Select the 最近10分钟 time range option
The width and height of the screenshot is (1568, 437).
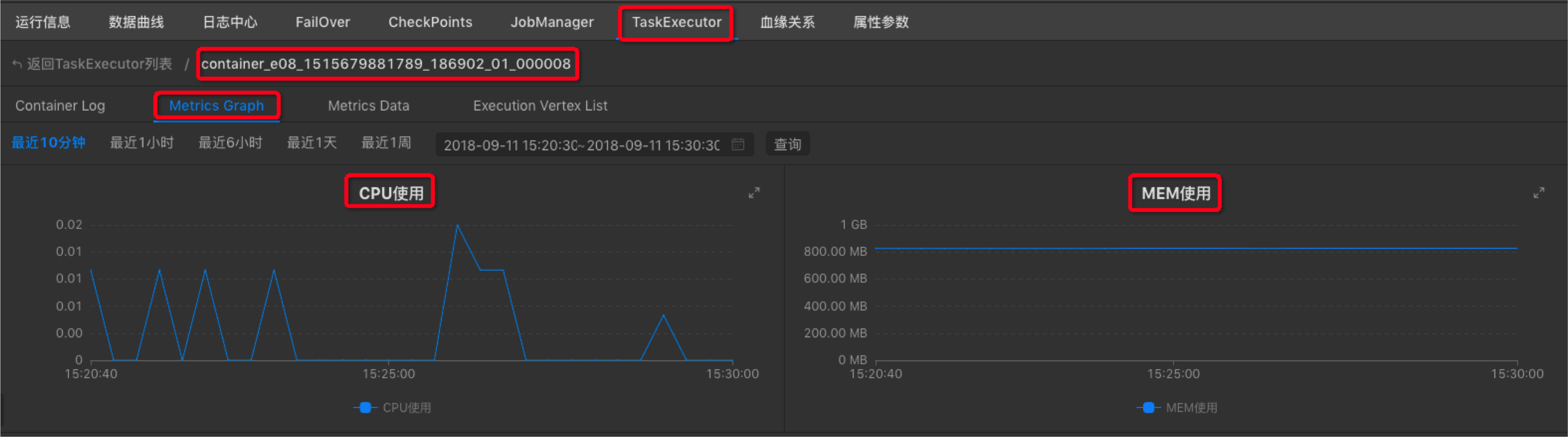[49, 143]
